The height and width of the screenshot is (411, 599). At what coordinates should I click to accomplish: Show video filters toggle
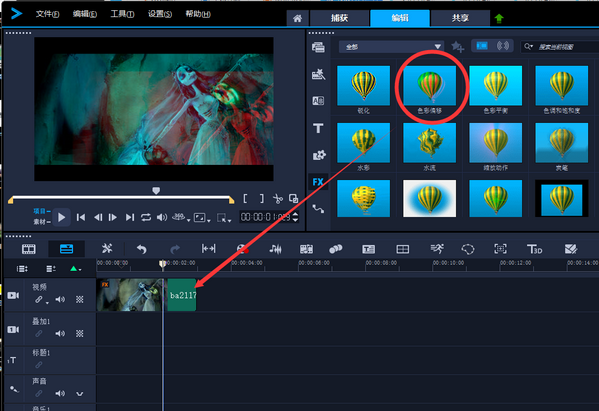point(482,46)
